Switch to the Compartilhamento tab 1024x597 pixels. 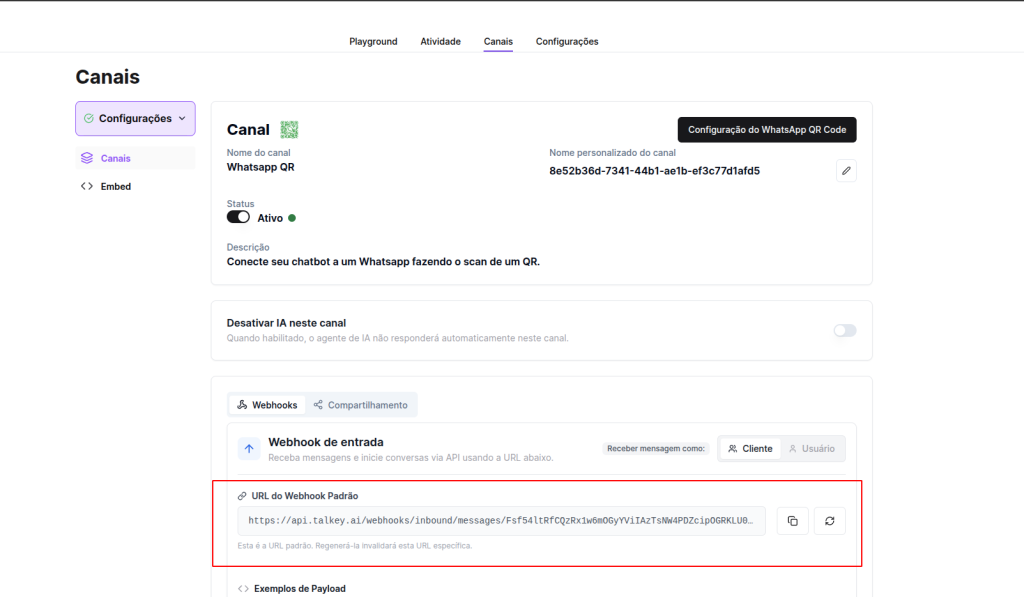point(360,405)
